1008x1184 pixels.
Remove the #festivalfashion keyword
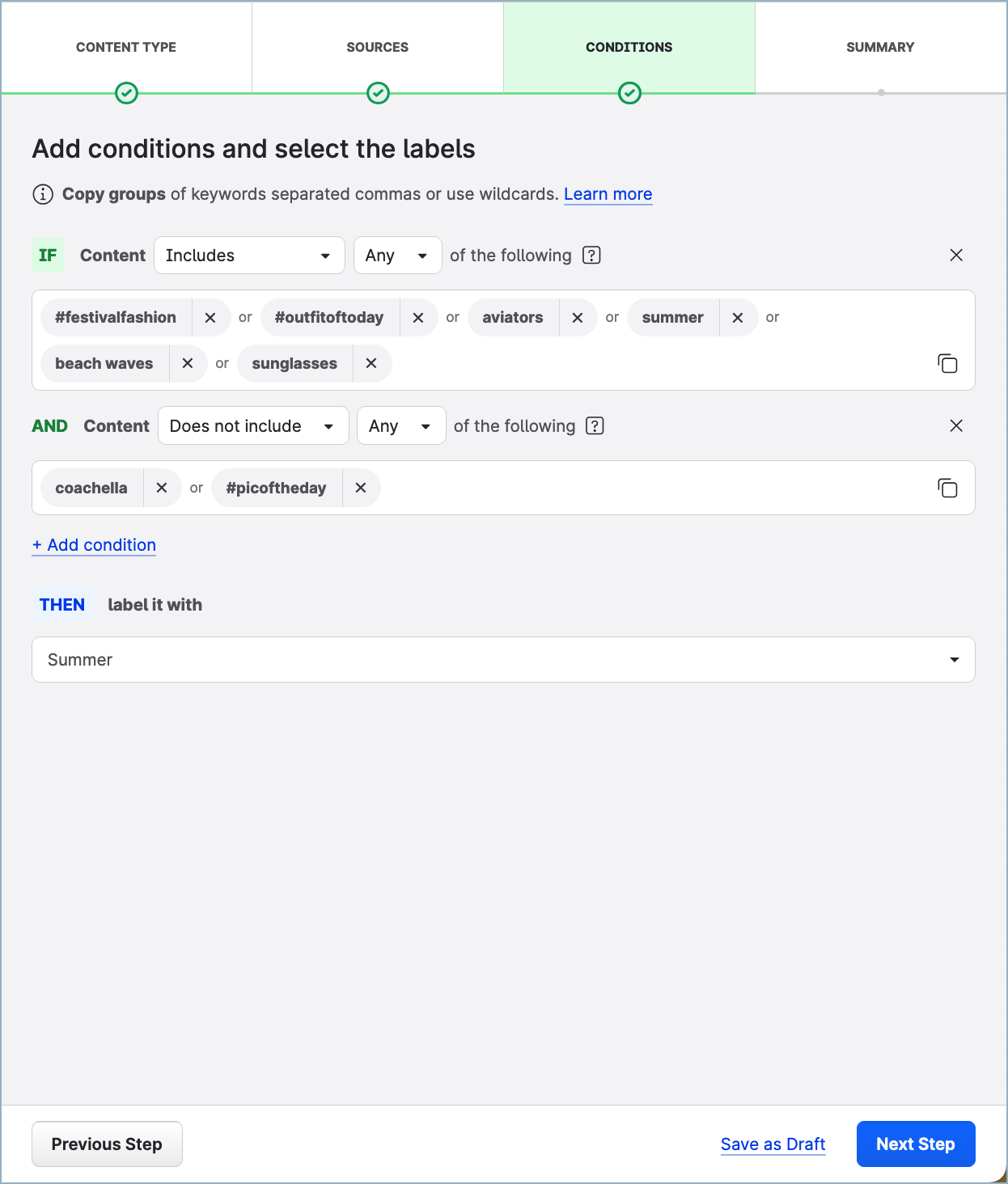pyautogui.click(x=210, y=317)
